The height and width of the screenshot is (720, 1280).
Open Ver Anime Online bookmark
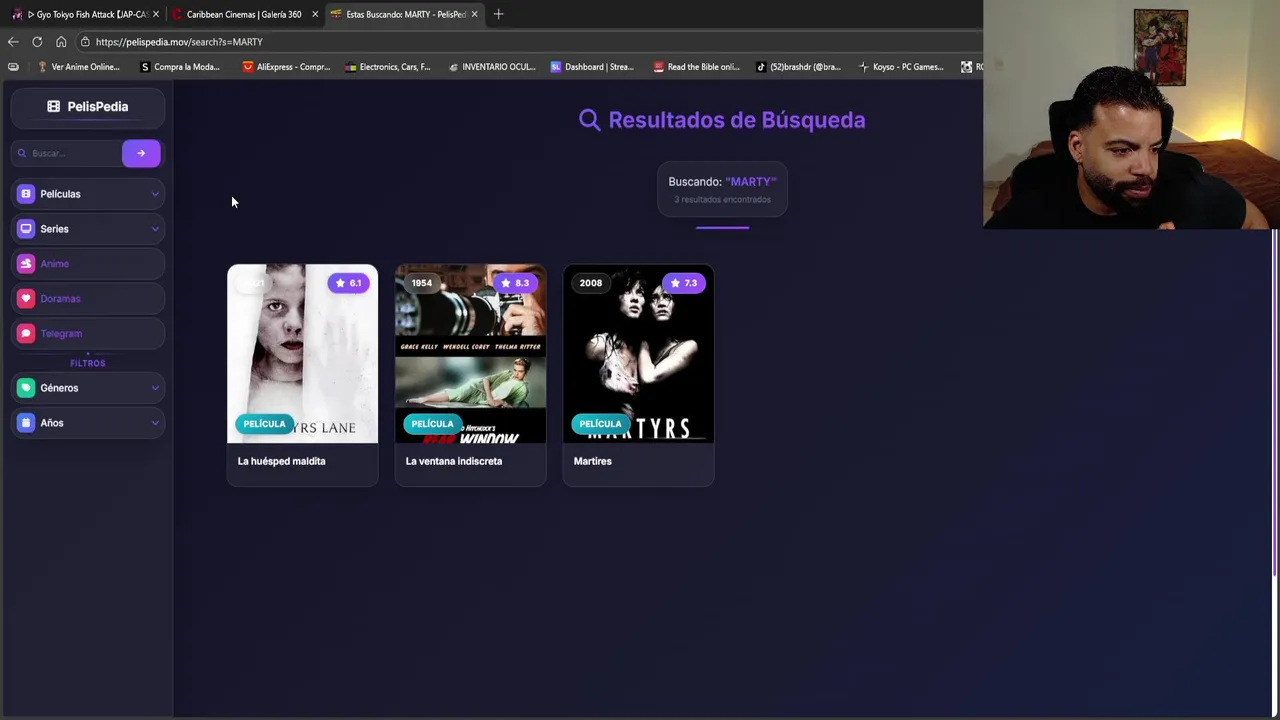(x=78, y=67)
